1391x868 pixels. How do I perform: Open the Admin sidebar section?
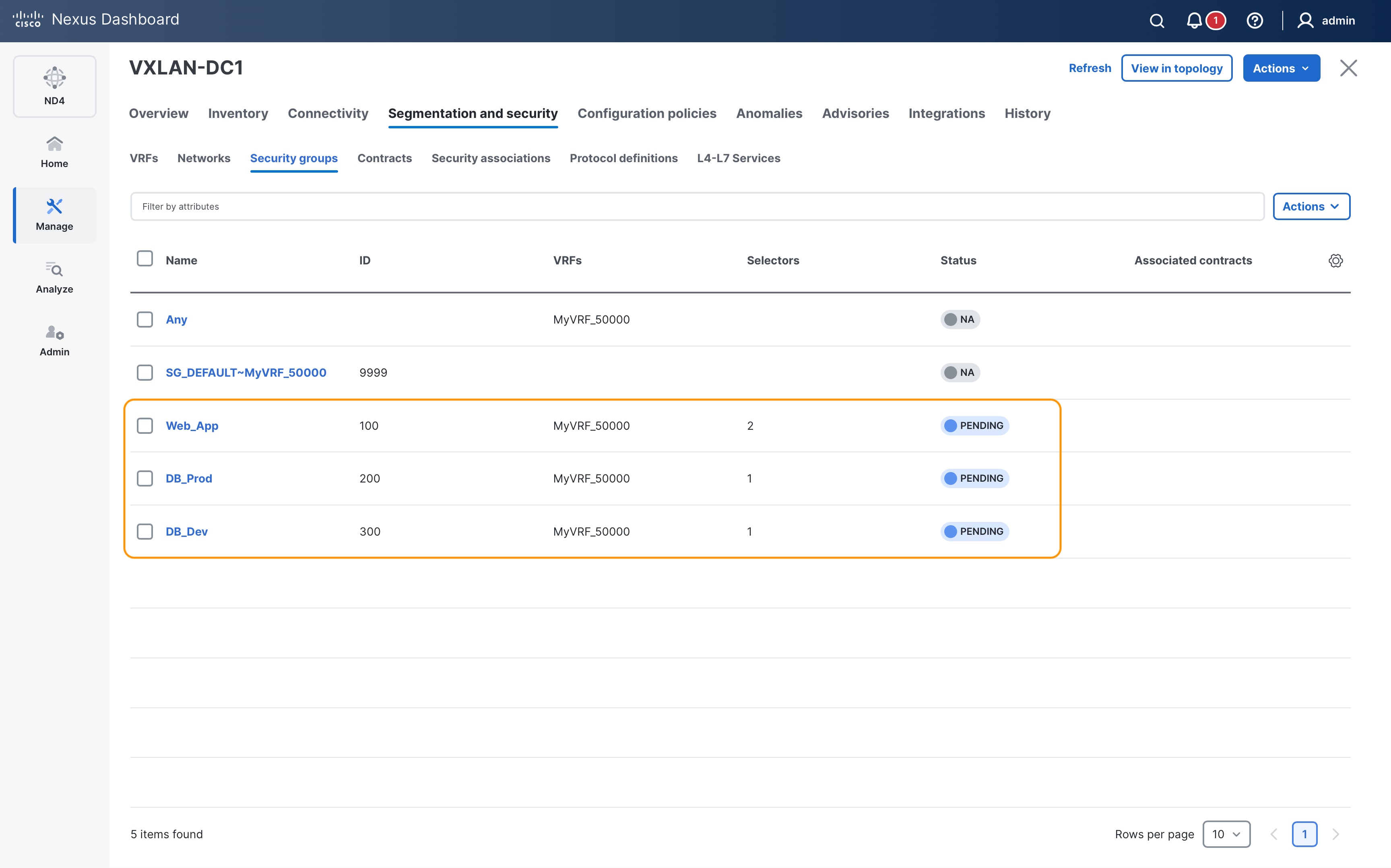pyautogui.click(x=55, y=341)
